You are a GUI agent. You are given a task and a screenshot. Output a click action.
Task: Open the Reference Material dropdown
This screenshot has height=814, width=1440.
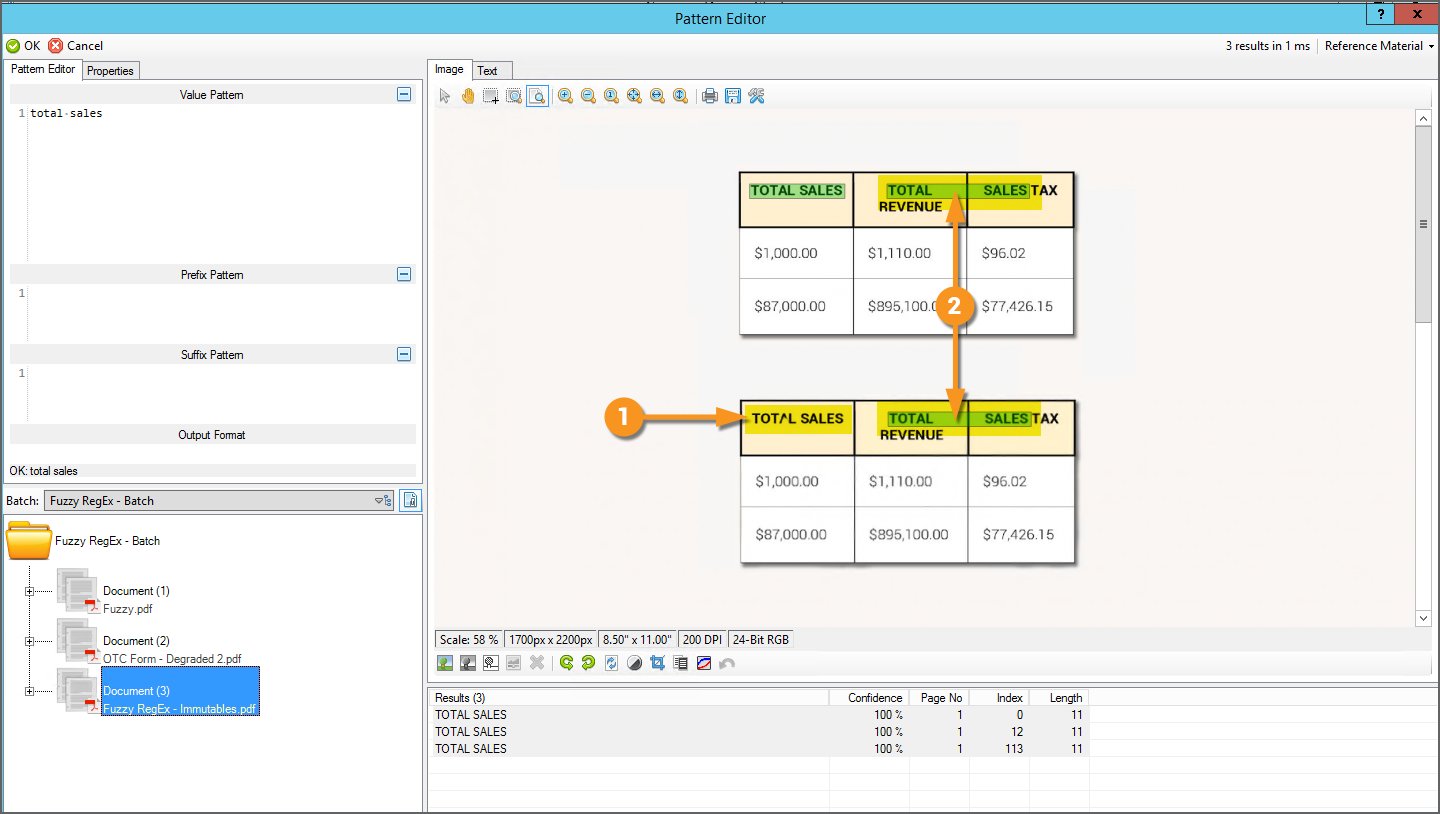(x=1379, y=46)
